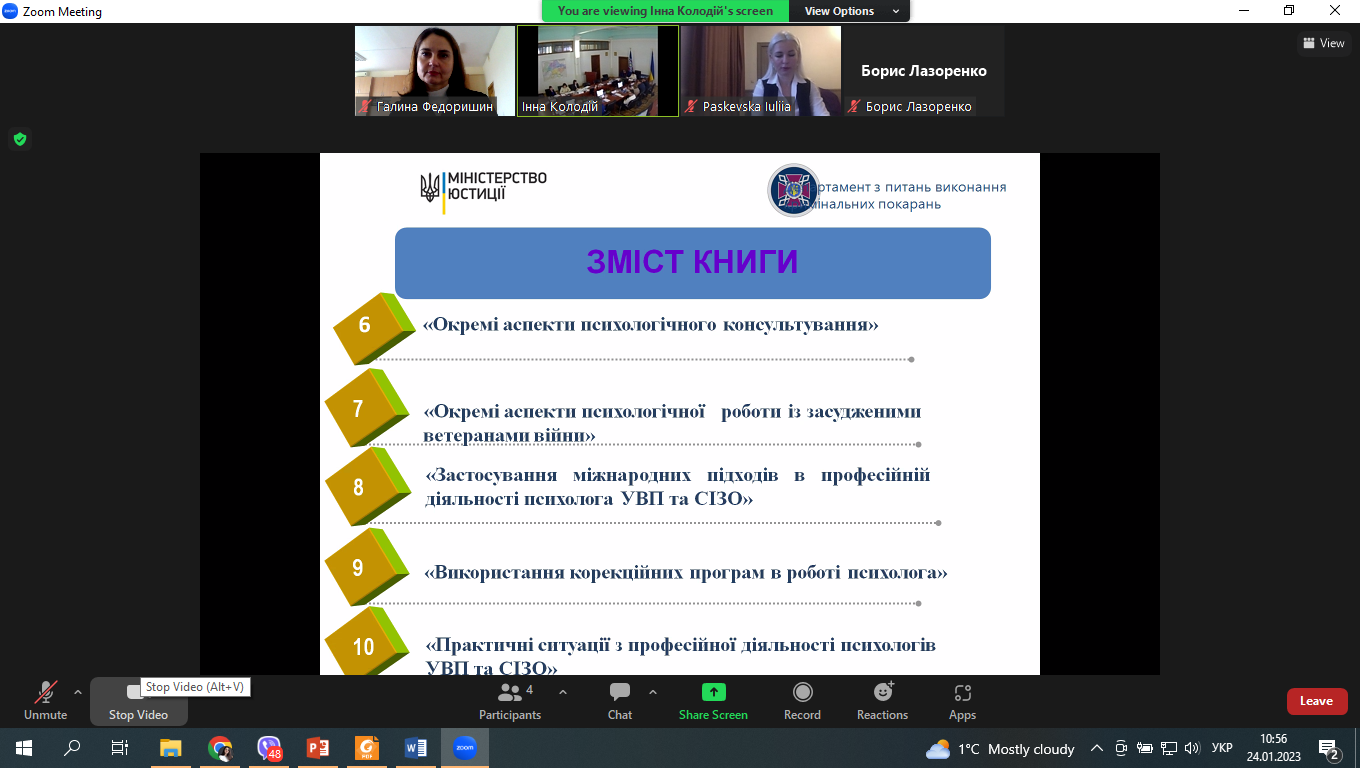1360x768 pixels.
Task: Open the Zoom Apps panel
Action: tap(962, 700)
